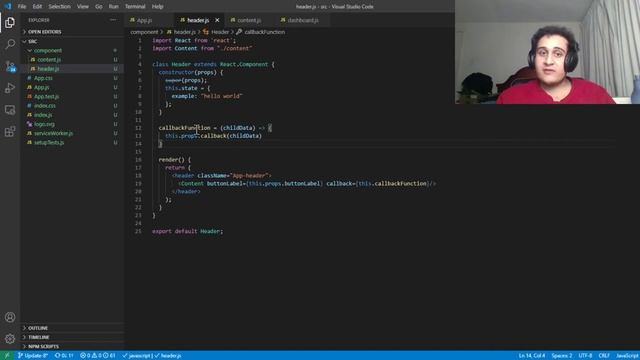This screenshot has height=360, width=640.
Task: Open the Help menu
Action: tap(158, 7)
